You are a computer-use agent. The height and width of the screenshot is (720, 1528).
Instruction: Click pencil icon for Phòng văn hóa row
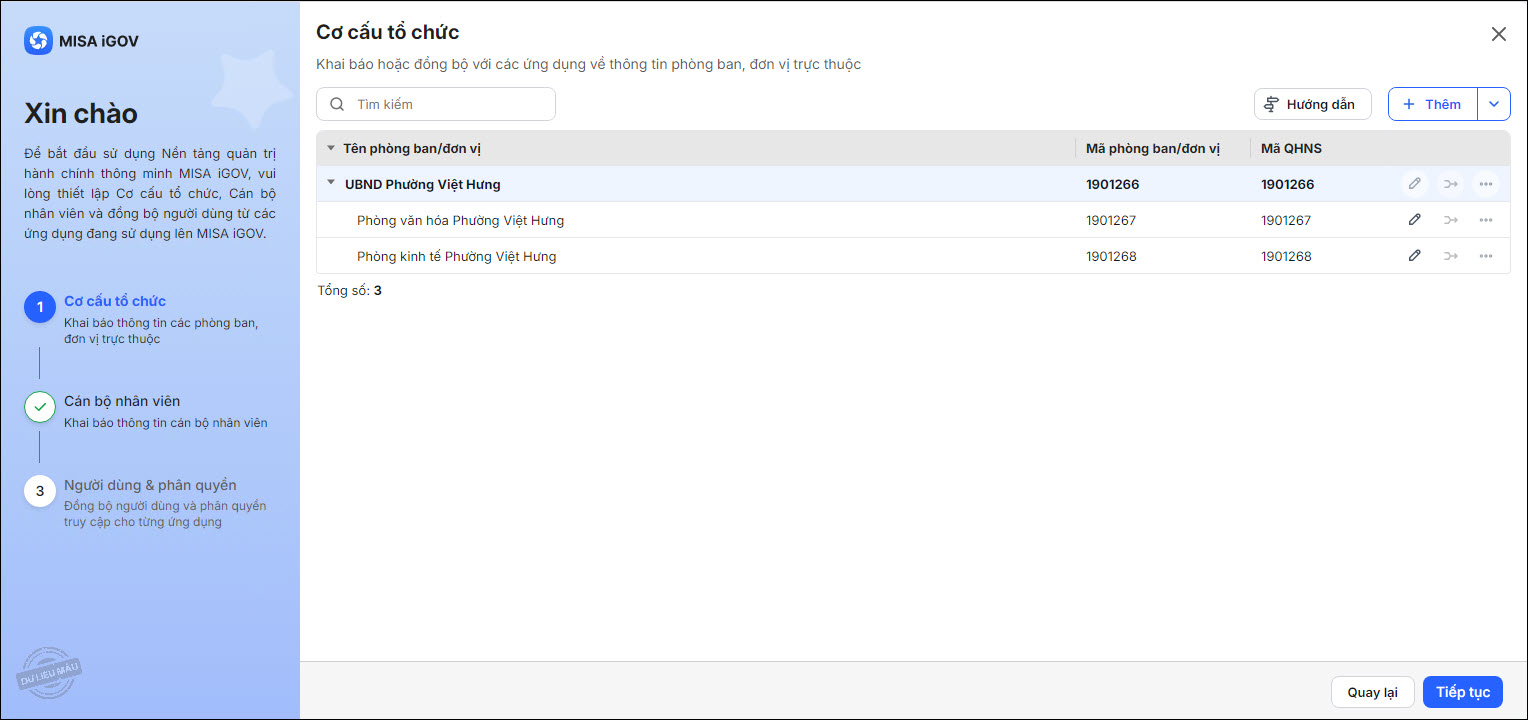click(1414, 220)
